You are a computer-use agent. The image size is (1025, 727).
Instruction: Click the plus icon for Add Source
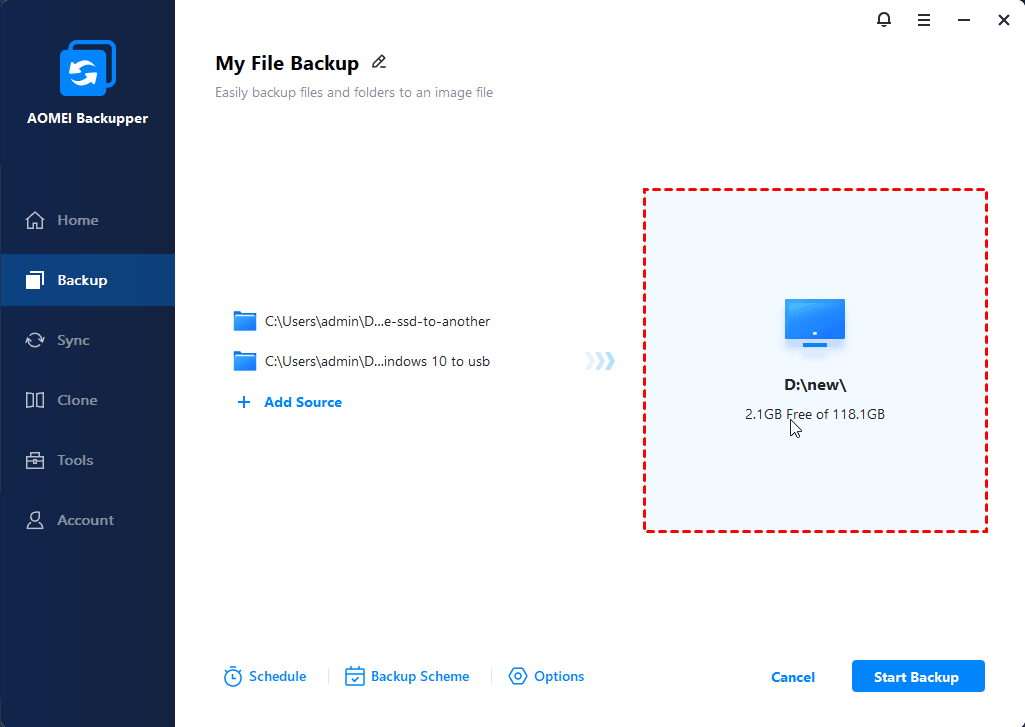point(244,402)
